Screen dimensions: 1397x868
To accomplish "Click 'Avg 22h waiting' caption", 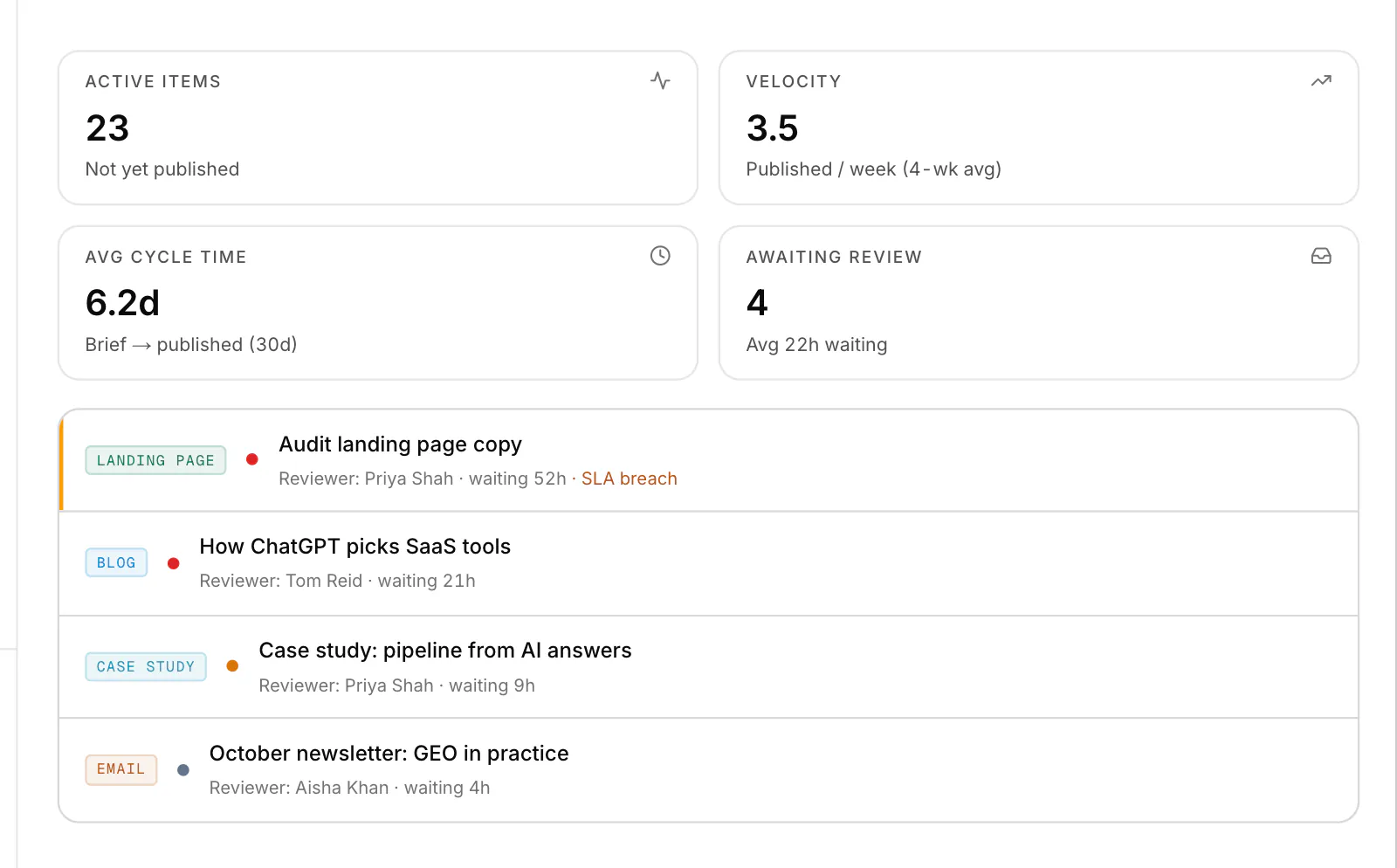I will (x=816, y=345).
